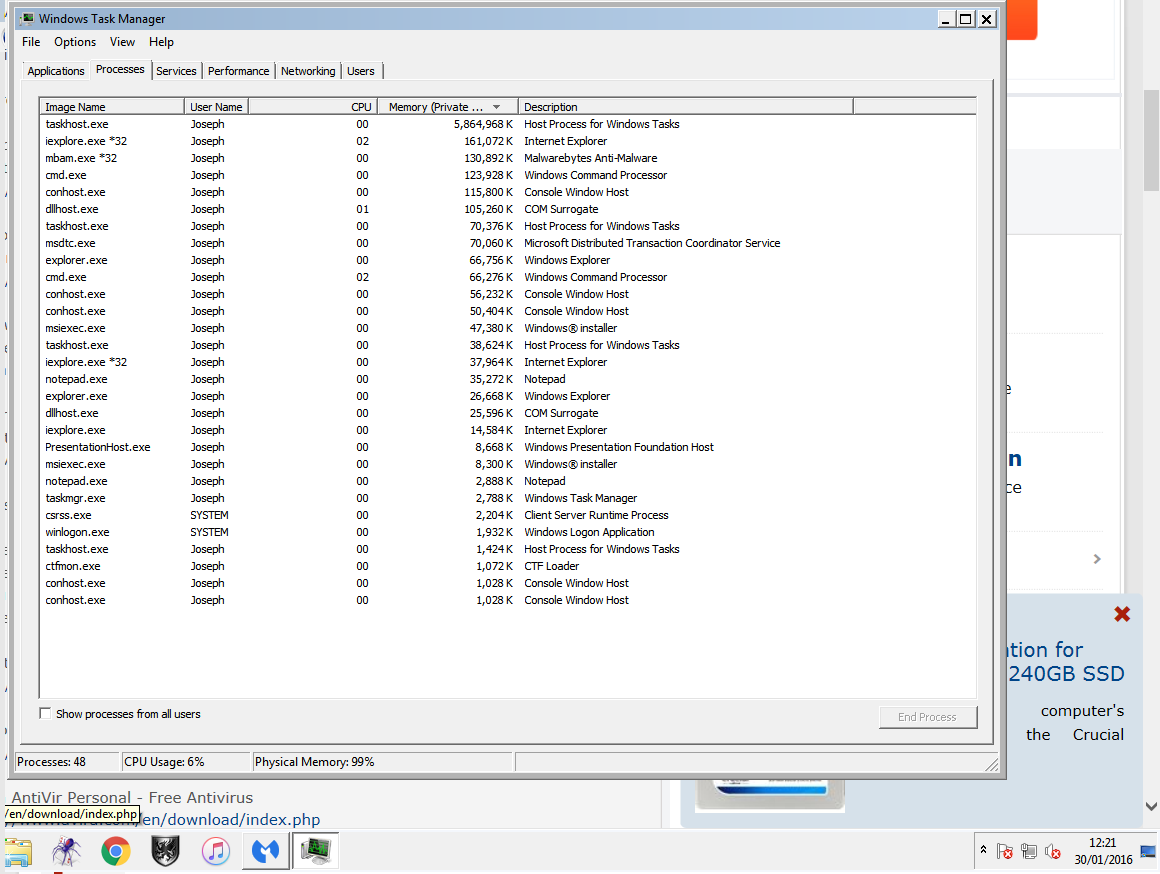Click the Task Manager taskbar button
This screenshot has width=1160, height=874.
click(316, 851)
